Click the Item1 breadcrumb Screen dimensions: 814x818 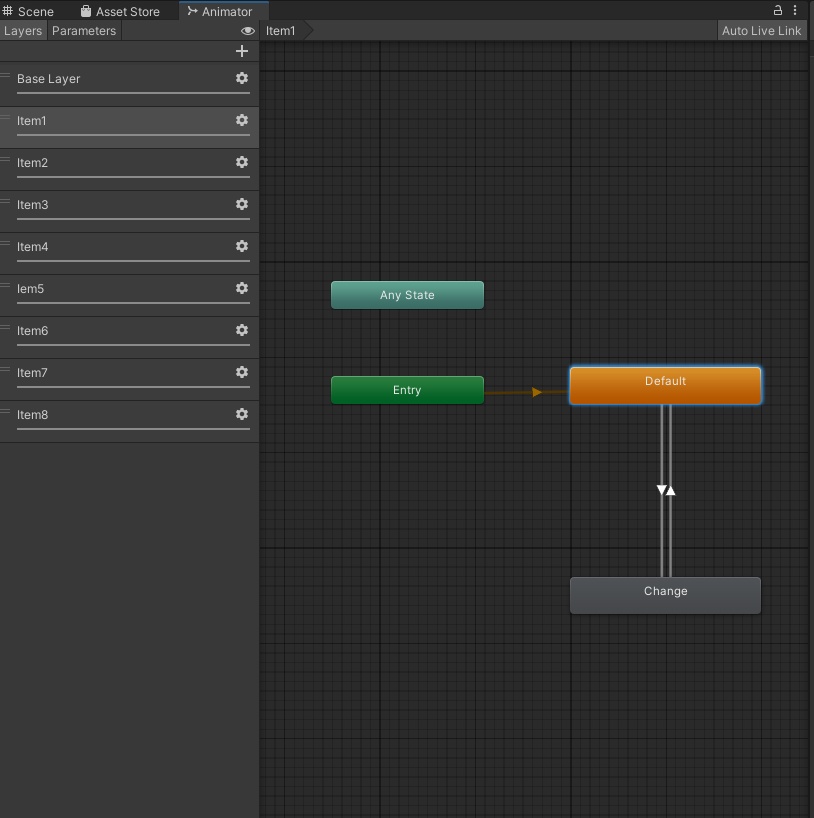(281, 31)
